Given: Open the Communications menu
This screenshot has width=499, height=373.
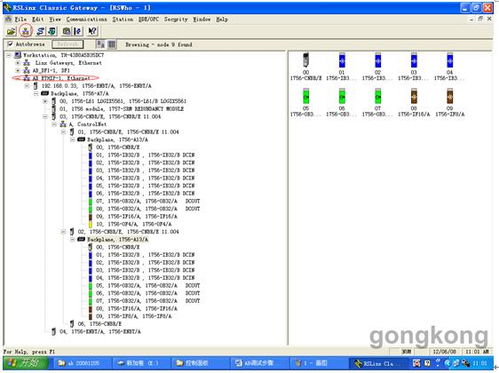Looking at the screenshot, I should [x=87, y=19].
